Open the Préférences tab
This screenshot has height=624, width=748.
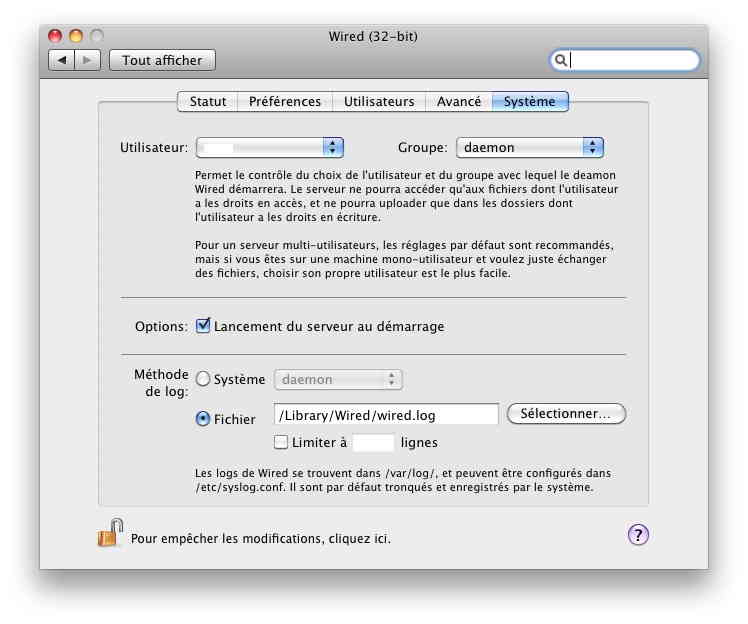click(x=285, y=102)
